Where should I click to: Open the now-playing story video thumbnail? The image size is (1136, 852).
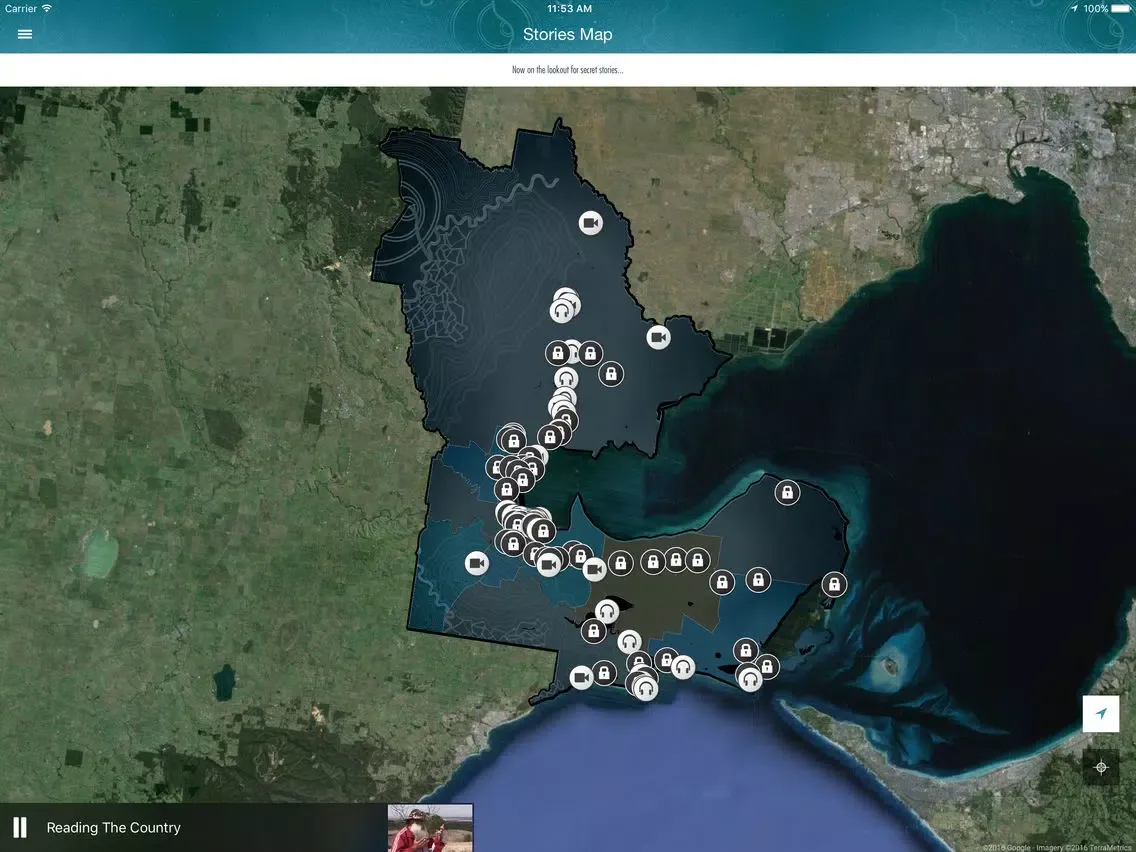pyautogui.click(x=430, y=828)
